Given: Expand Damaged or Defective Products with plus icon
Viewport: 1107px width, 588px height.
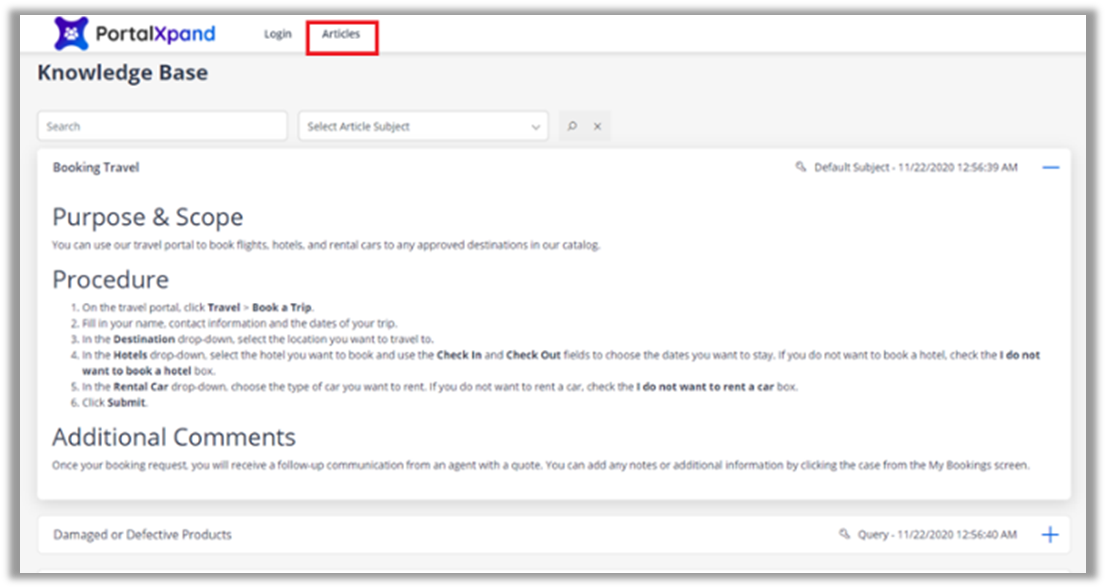Looking at the screenshot, I should tap(1050, 535).
